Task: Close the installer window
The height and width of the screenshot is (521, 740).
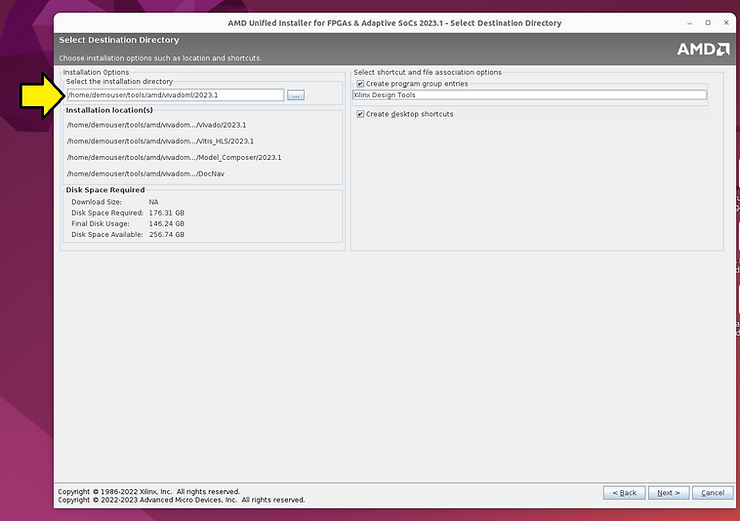Action: [x=726, y=23]
